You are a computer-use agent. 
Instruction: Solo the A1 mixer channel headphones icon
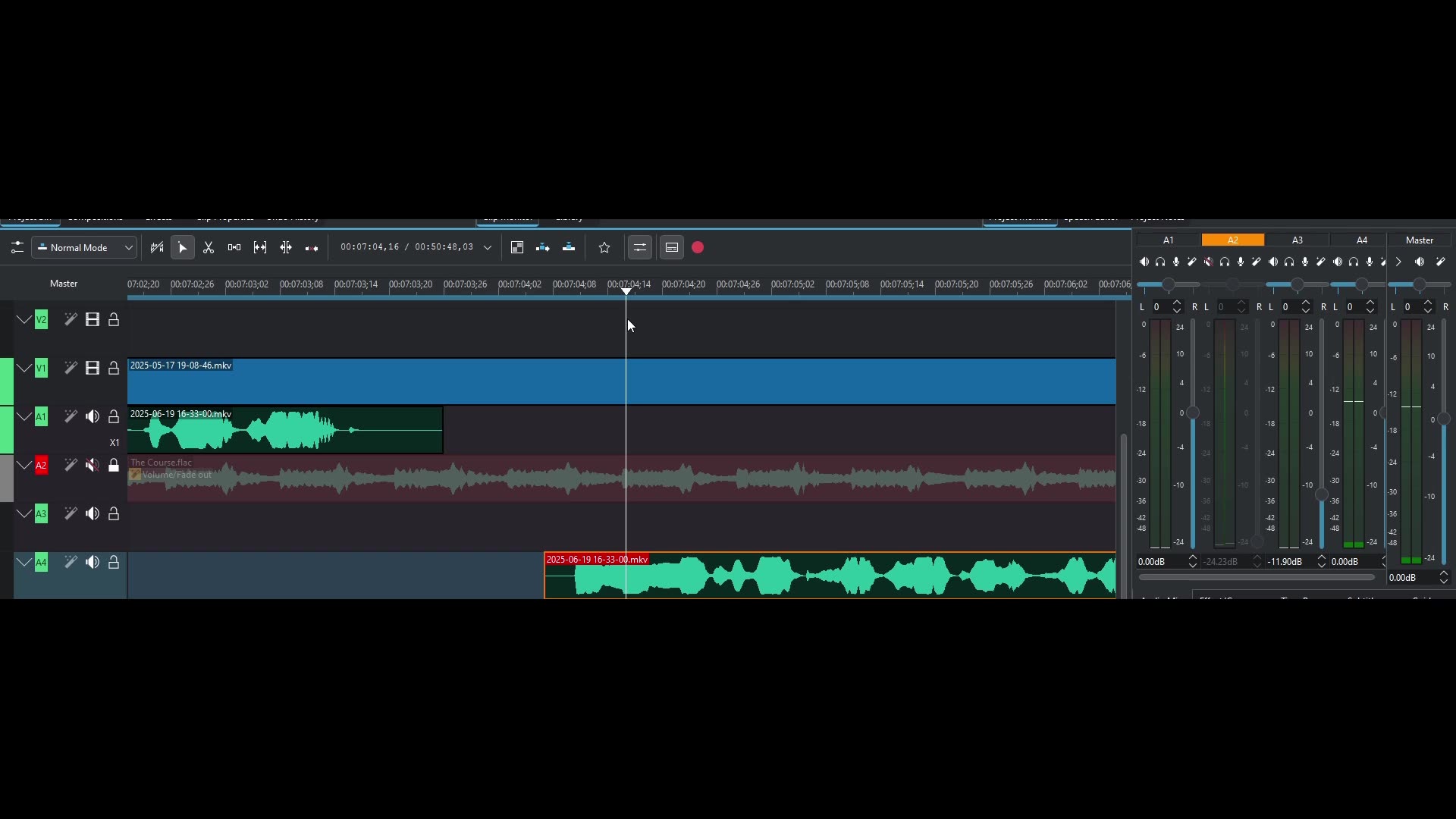click(x=1160, y=262)
